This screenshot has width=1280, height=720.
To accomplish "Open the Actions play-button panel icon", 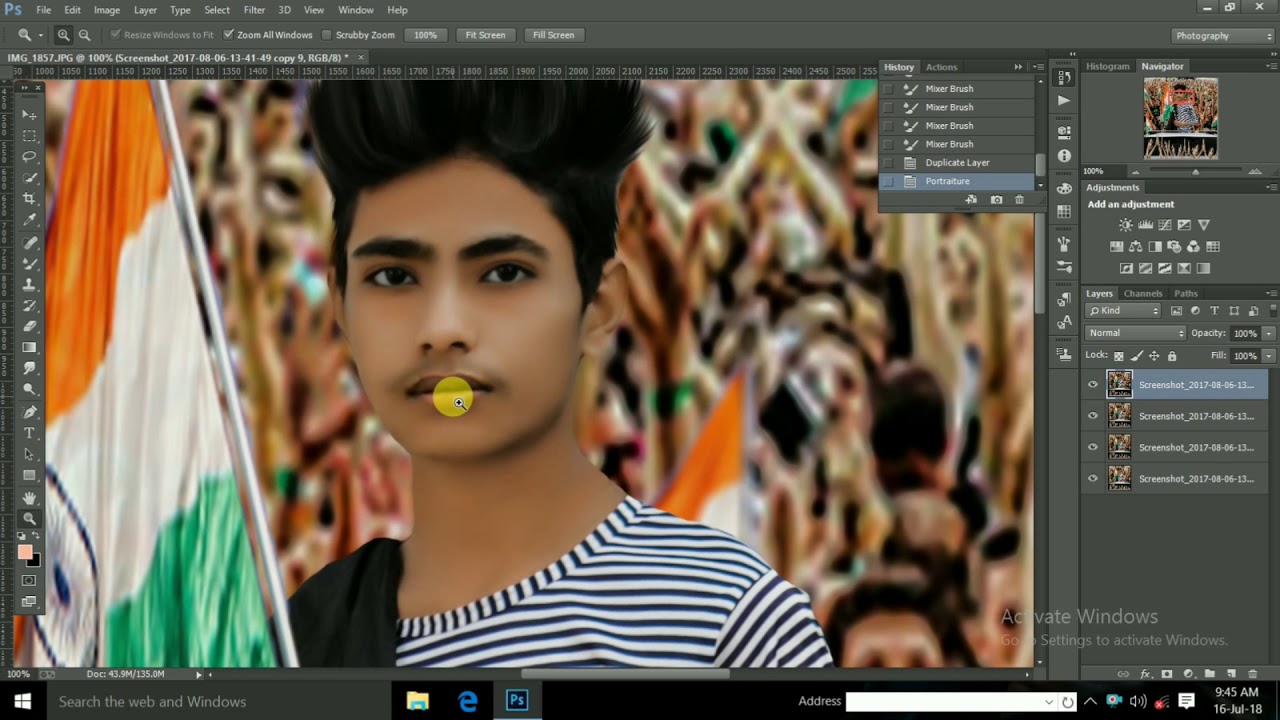I will coord(1064,100).
